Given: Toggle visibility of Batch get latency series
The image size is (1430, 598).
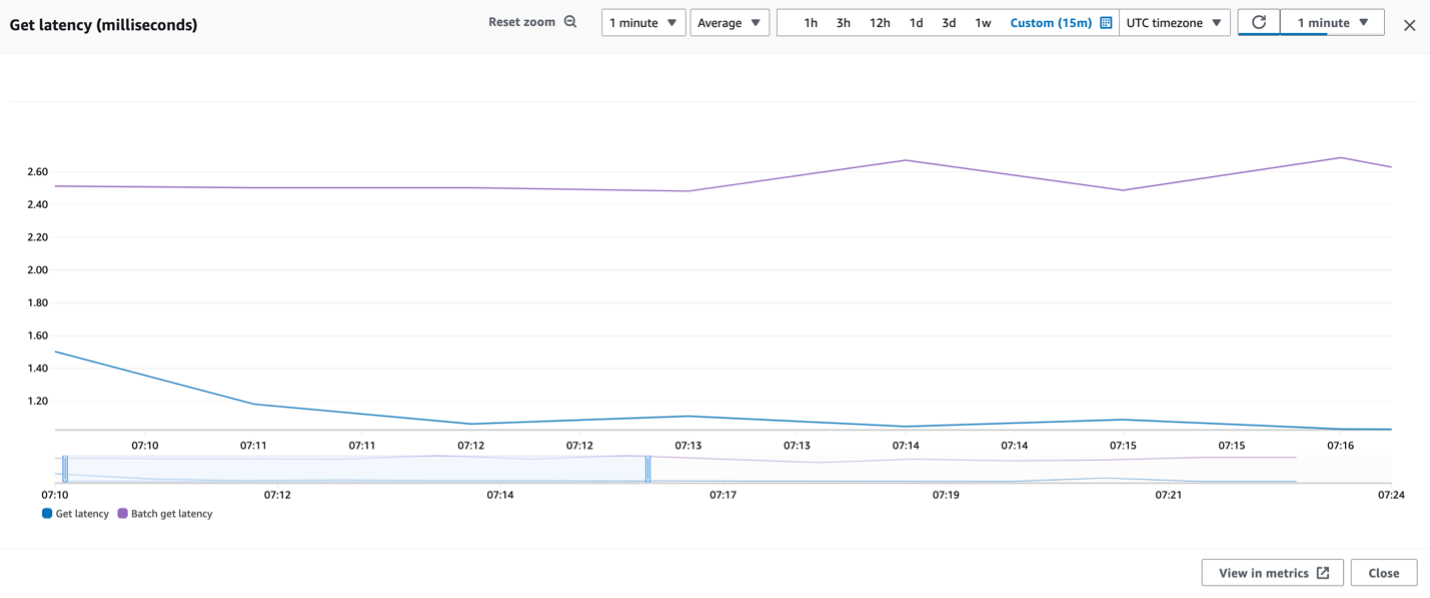Looking at the screenshot, I should (170, 513).
